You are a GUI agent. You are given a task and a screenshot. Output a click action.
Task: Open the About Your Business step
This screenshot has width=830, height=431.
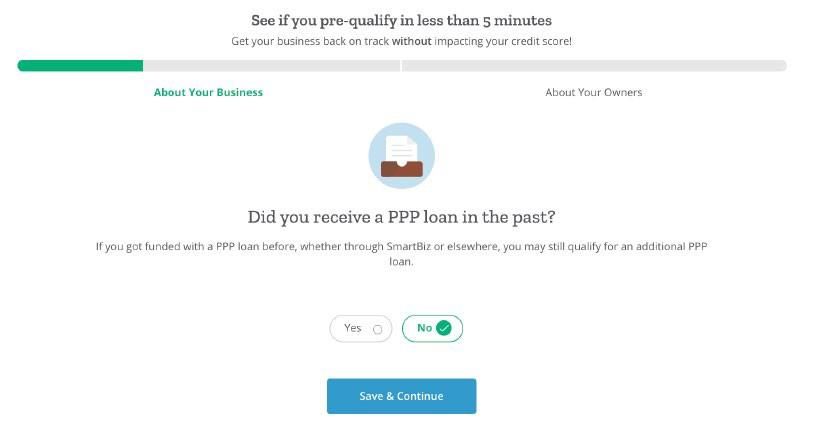[208, 92]
